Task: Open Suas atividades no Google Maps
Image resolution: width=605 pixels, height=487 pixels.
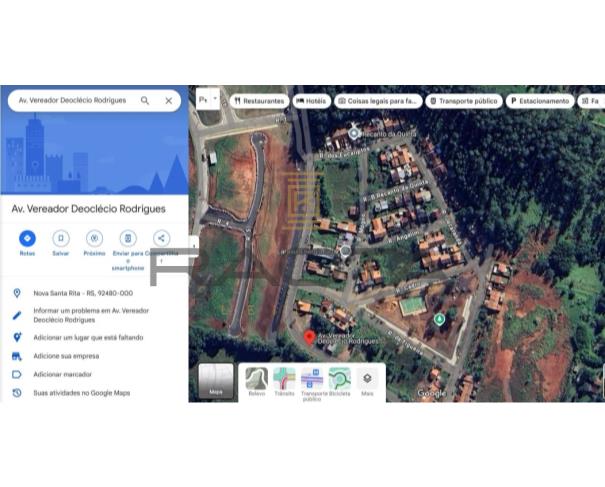Action: [82, 393]
